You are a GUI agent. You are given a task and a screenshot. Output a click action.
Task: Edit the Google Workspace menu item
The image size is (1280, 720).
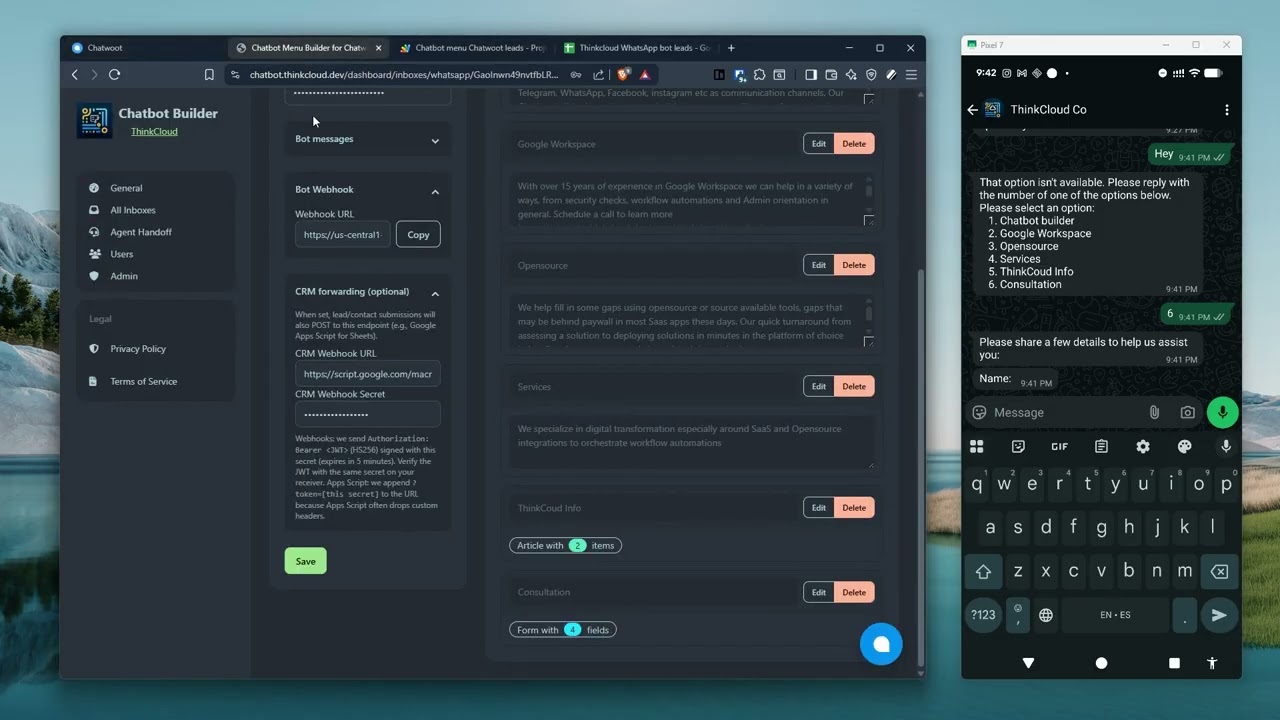point(818,144)
